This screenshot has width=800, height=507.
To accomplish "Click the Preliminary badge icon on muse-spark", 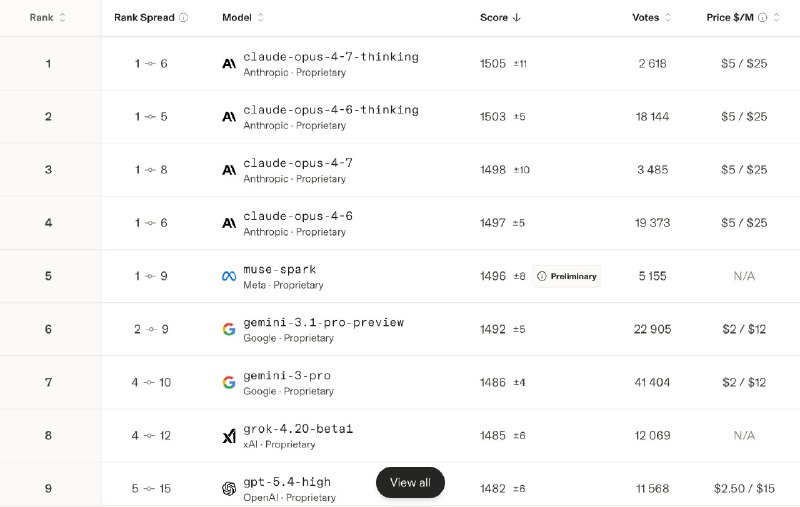I will coord(542,276).
